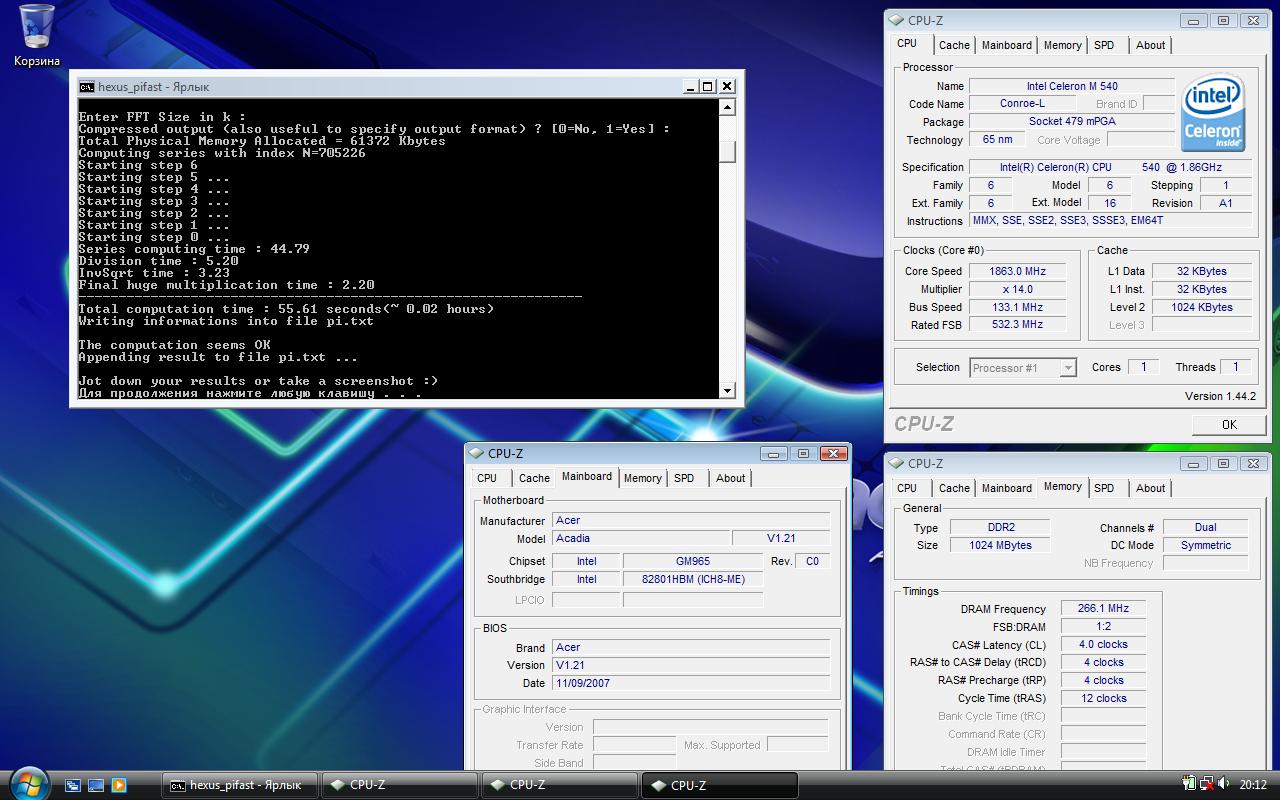
Task: Click the Total computation time 55.61 seconds line
Action: (286, 309)
